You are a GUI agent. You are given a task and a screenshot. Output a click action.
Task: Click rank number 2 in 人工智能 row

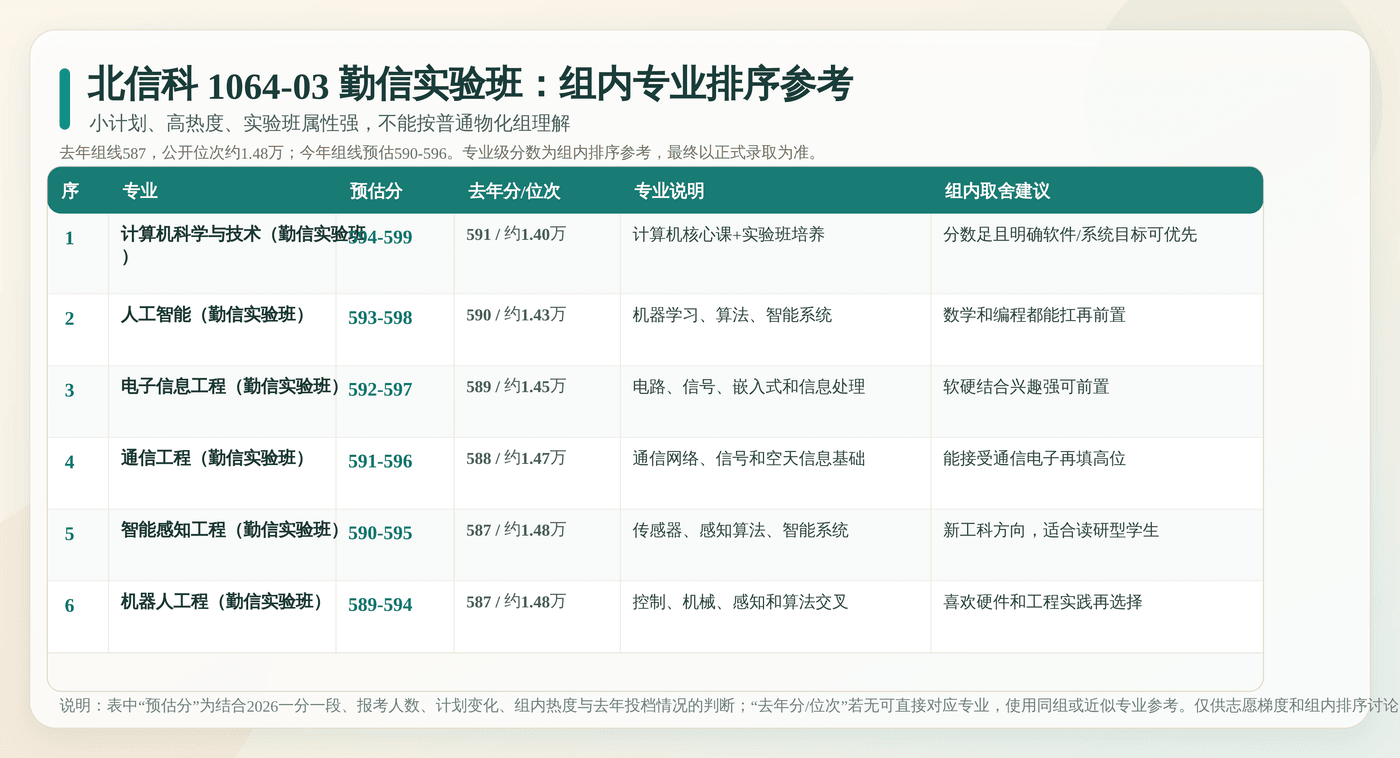point(69,319)
